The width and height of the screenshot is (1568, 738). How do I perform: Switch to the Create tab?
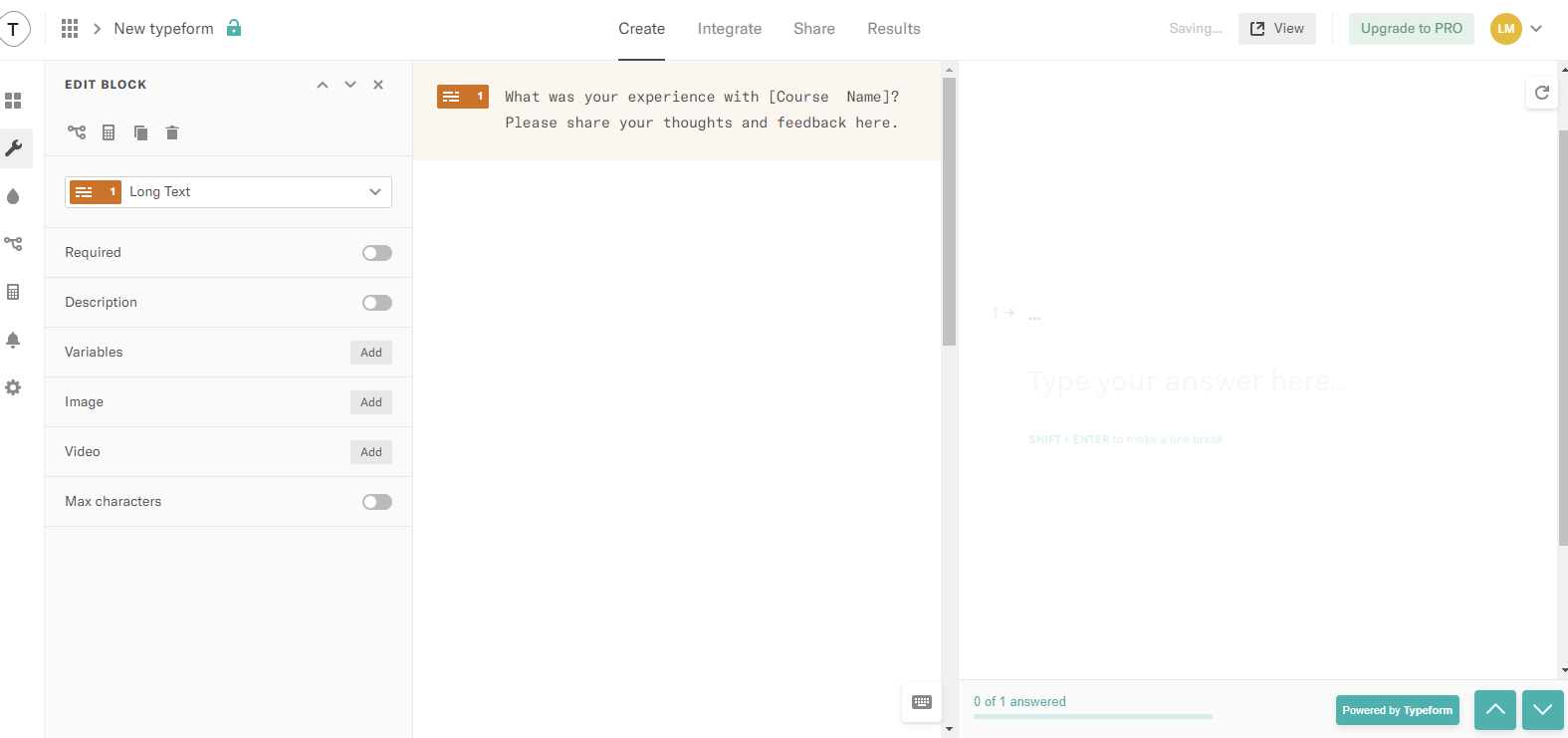641,29
